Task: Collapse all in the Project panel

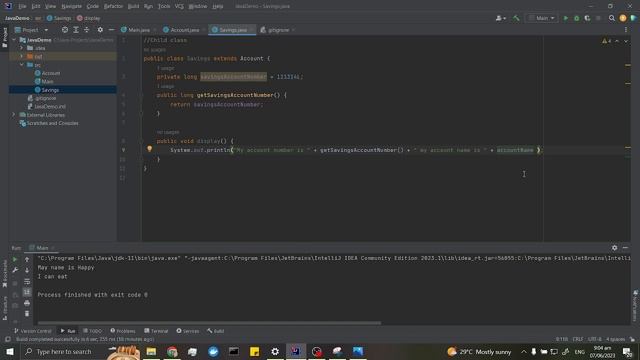Action: 87,30
